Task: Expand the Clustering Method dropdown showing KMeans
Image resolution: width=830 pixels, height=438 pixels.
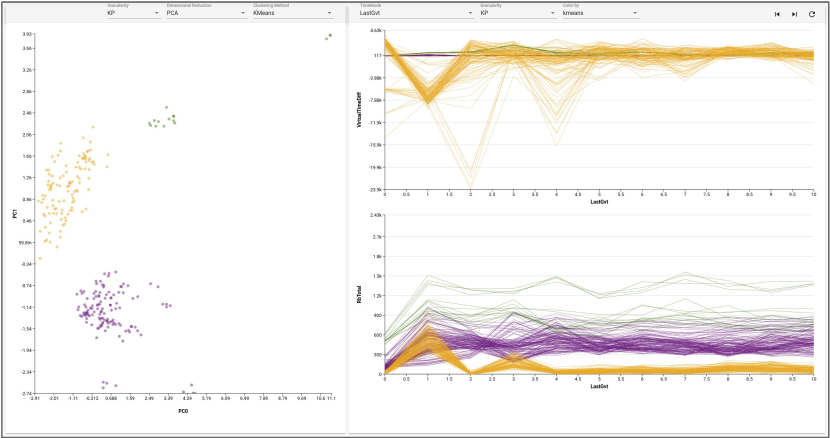Action: (293, 13)
